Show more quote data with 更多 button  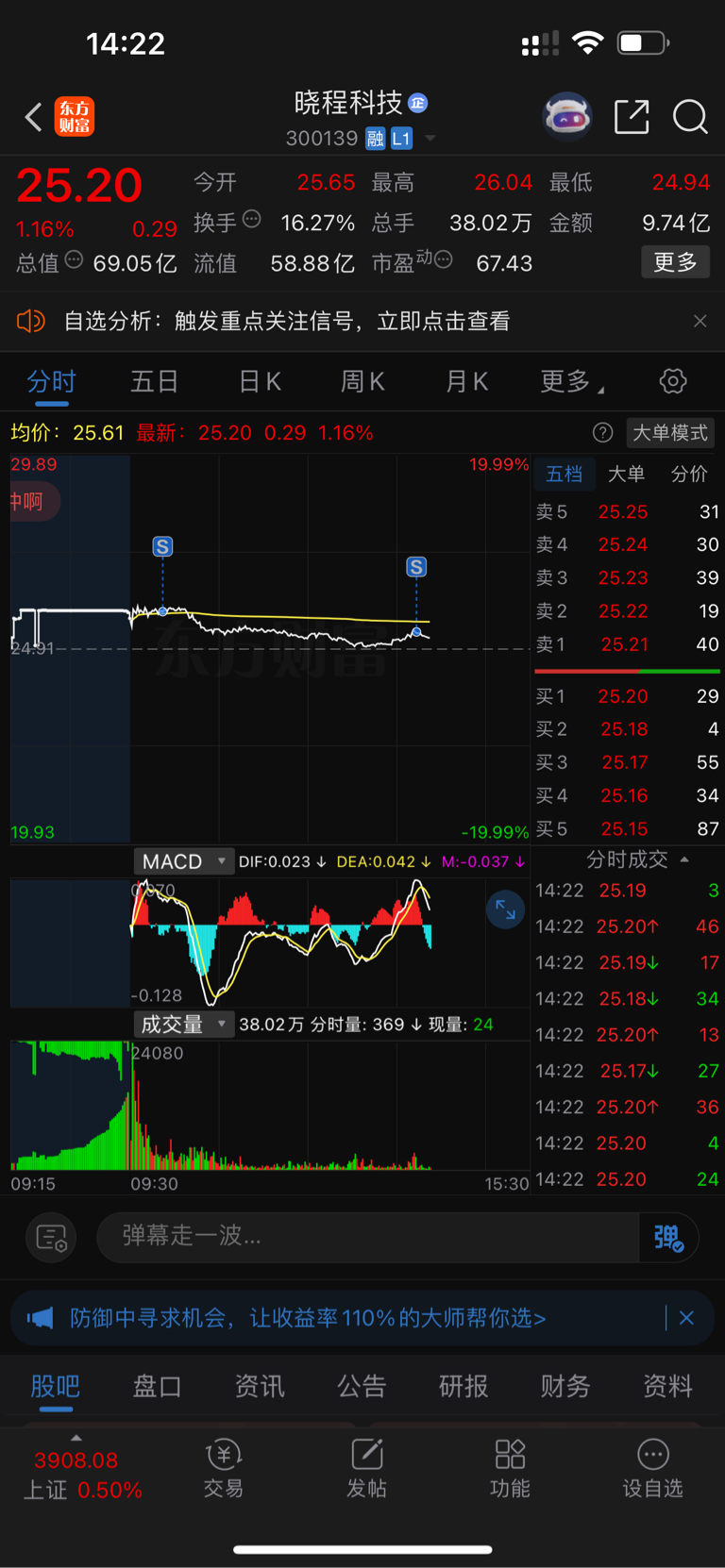point(676,261)
